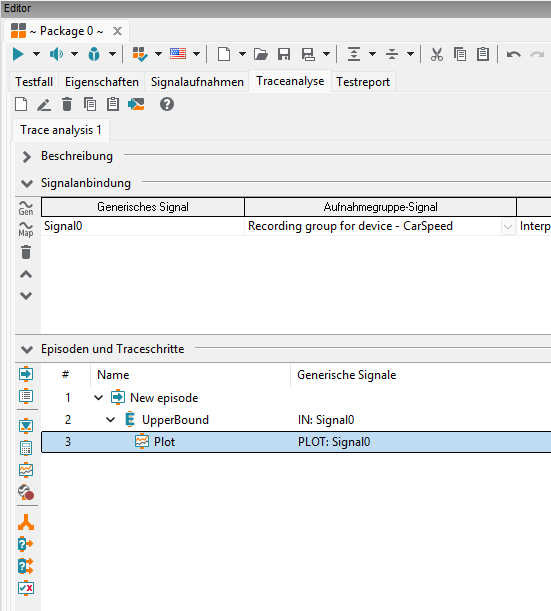Undo the last action

tap(514, 54)
